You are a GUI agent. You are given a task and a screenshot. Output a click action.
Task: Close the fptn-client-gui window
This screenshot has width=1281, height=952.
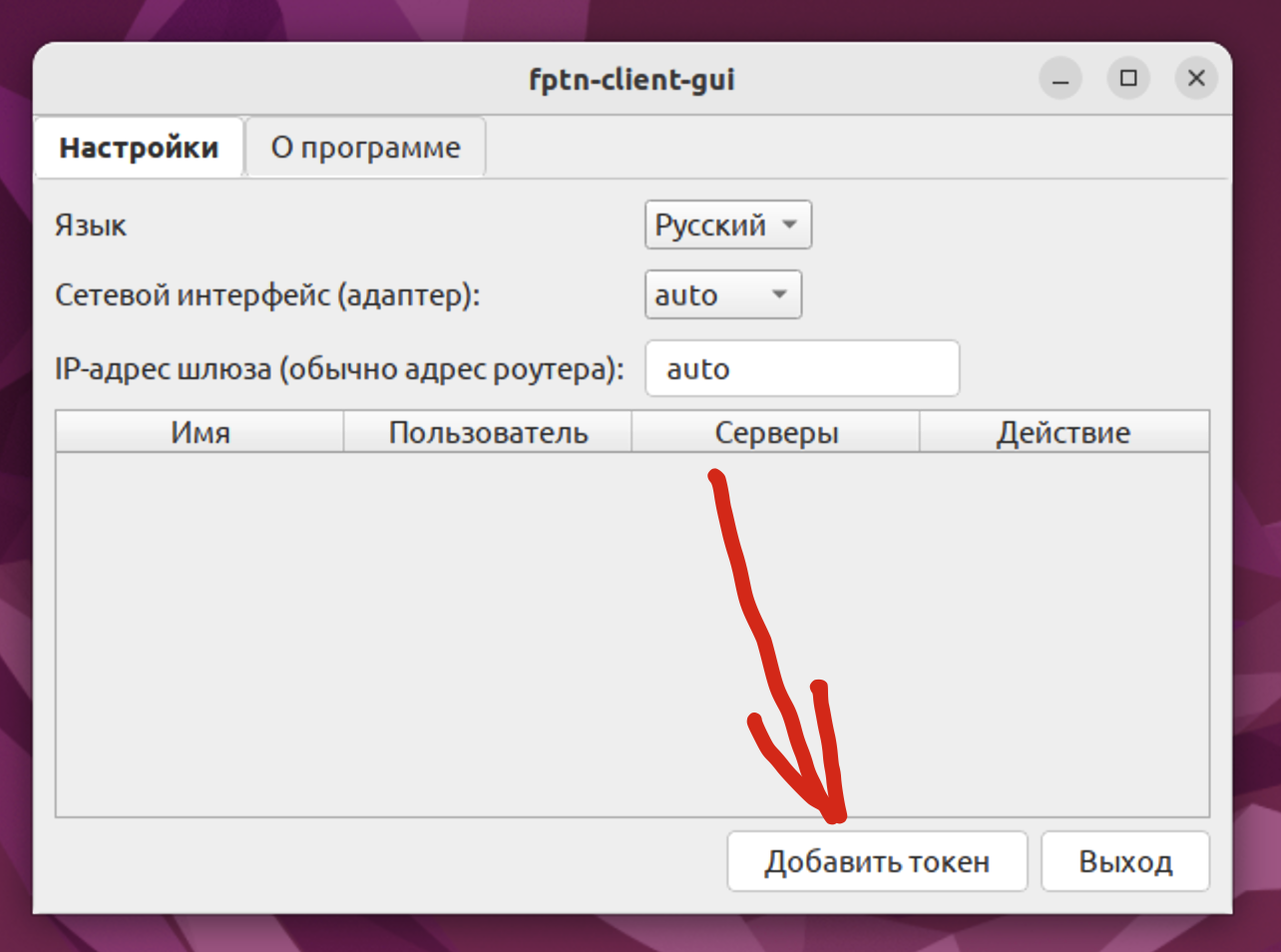[1196, 79]
